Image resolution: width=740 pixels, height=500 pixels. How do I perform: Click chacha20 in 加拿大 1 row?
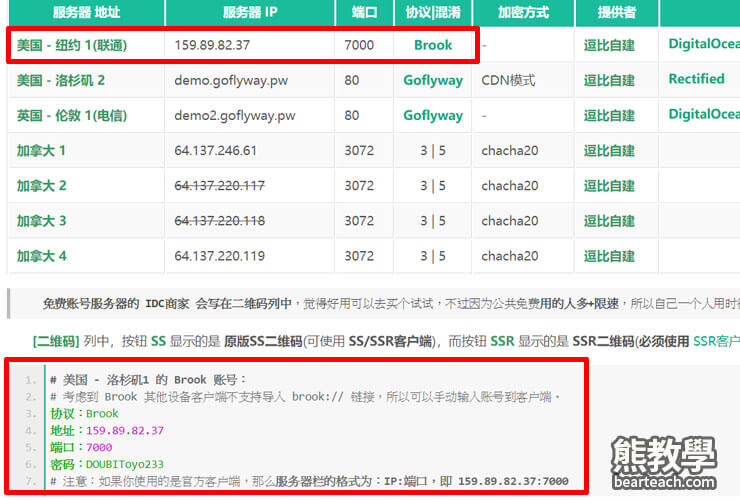pyautogui.click(x=510, y=151)
